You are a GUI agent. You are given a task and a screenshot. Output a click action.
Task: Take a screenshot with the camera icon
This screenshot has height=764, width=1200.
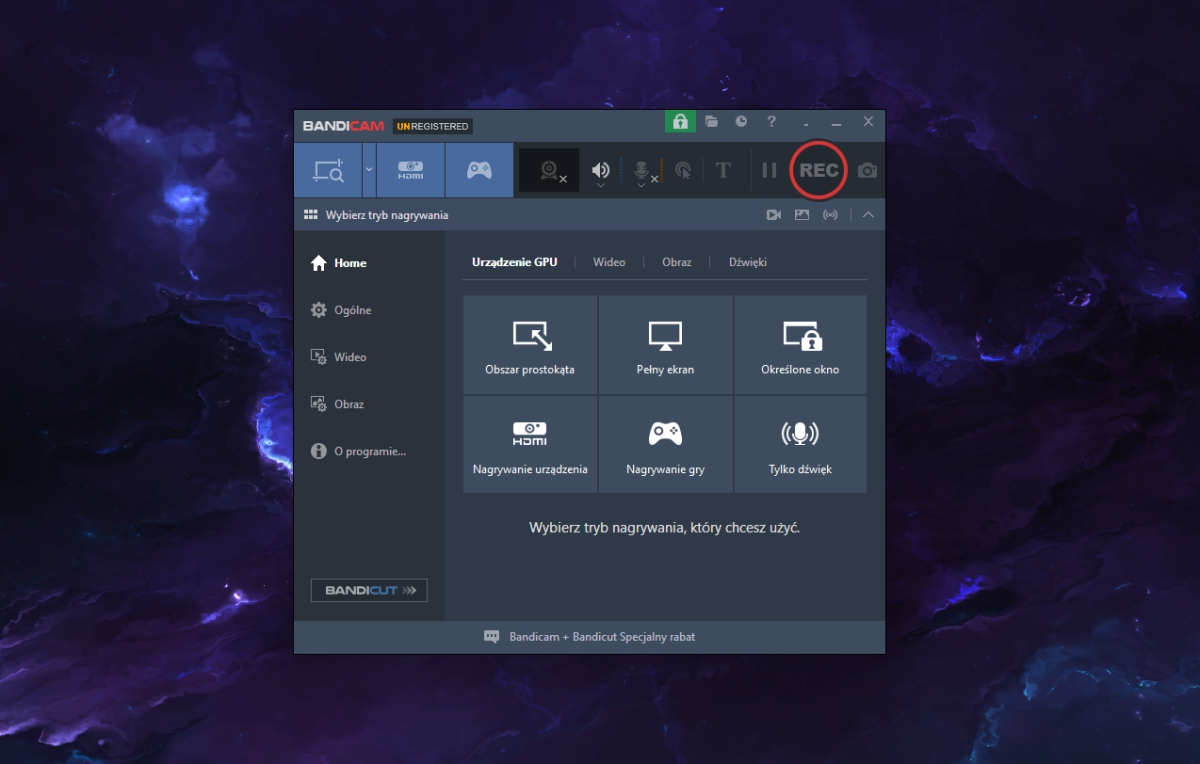click(867, 170)
